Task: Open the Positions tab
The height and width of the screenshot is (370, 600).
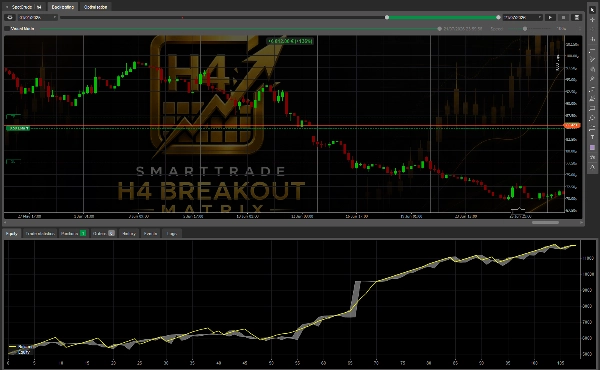Action: tap(73, 233)
